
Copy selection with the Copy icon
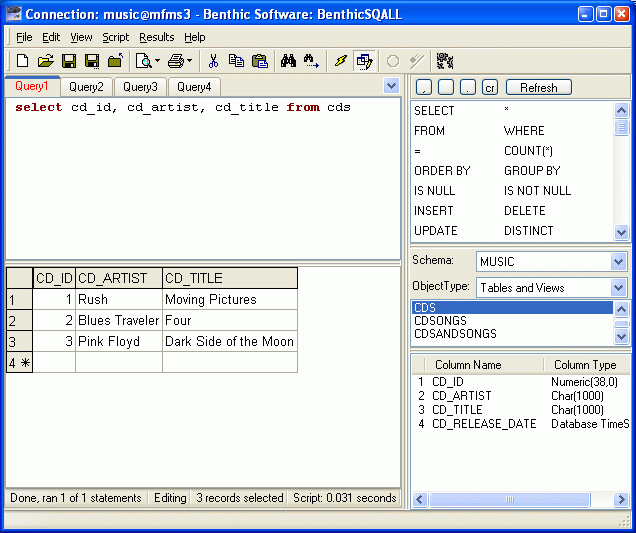click(236, 61)
